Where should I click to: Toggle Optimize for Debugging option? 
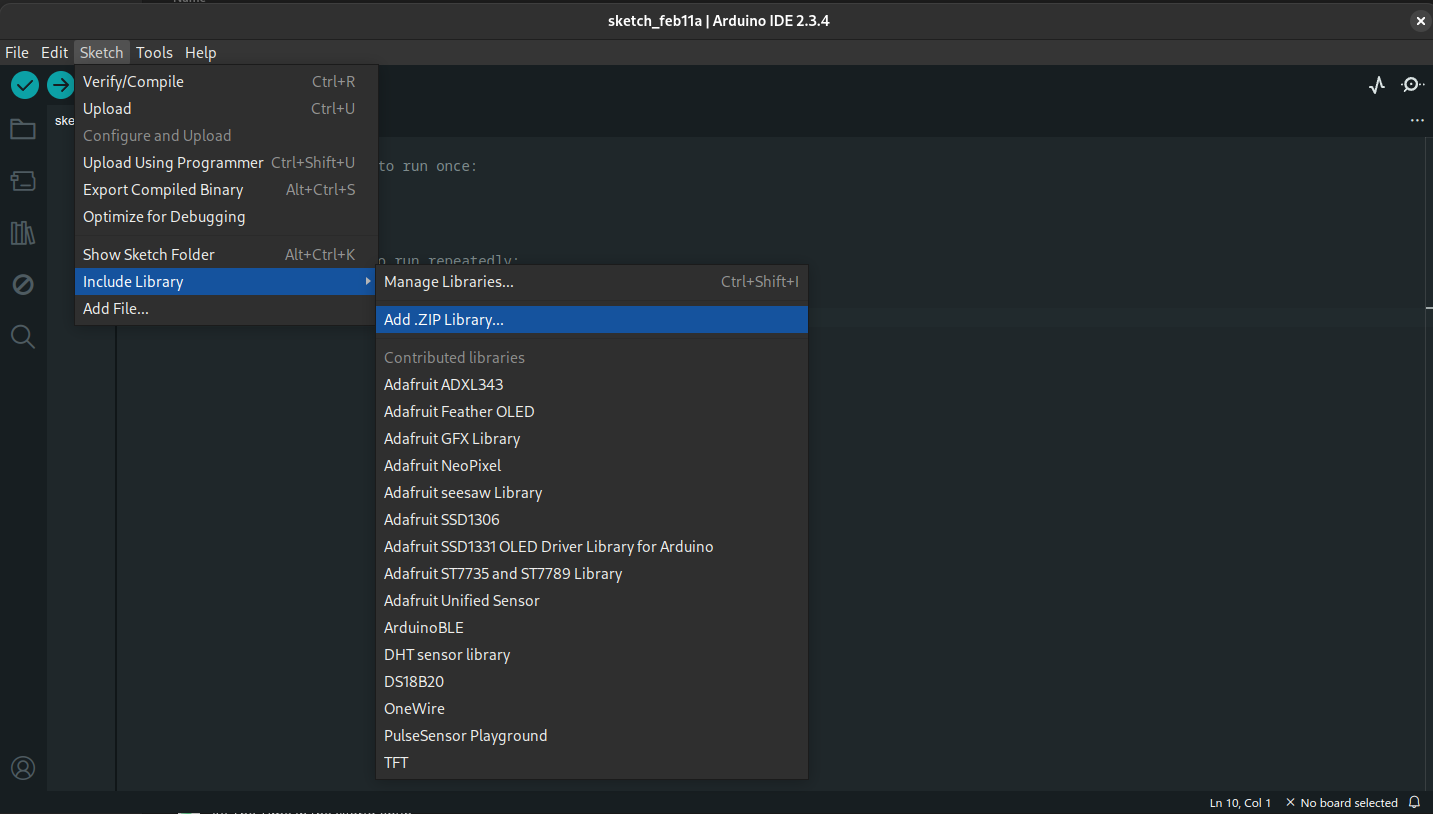point(227,217)
